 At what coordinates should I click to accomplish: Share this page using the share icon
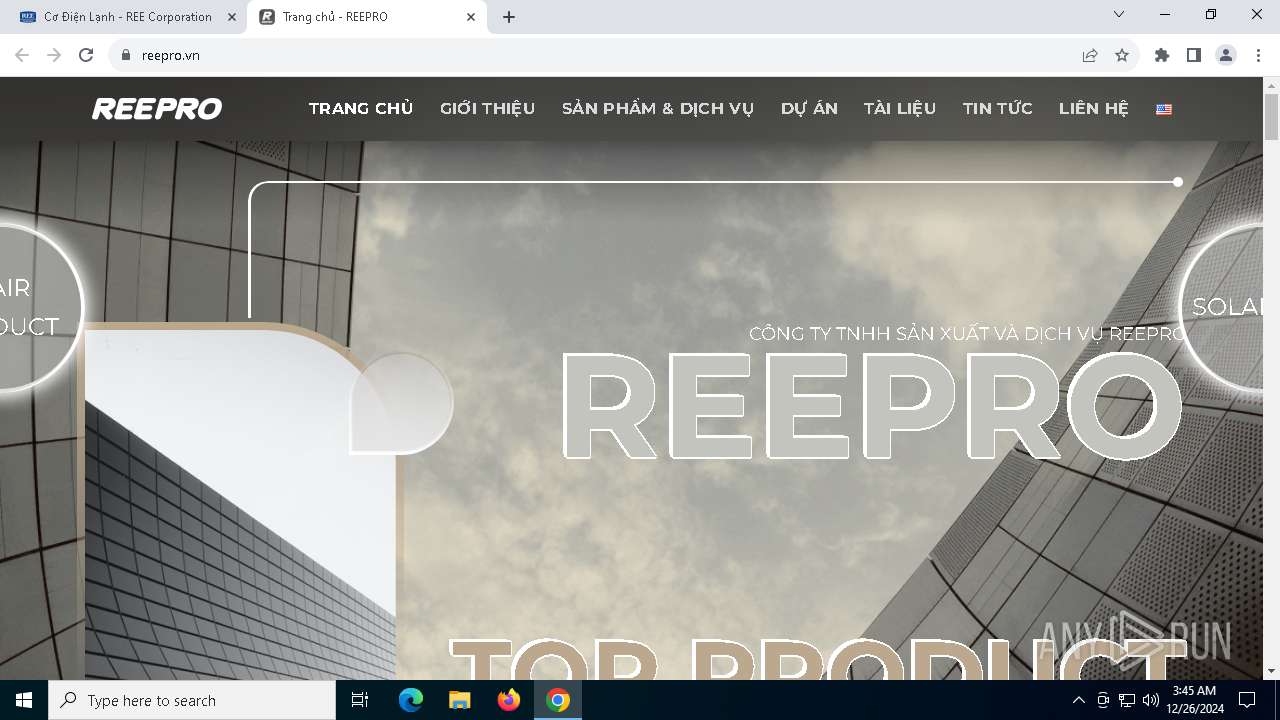pyautogui.click(x=1090, y=55)
